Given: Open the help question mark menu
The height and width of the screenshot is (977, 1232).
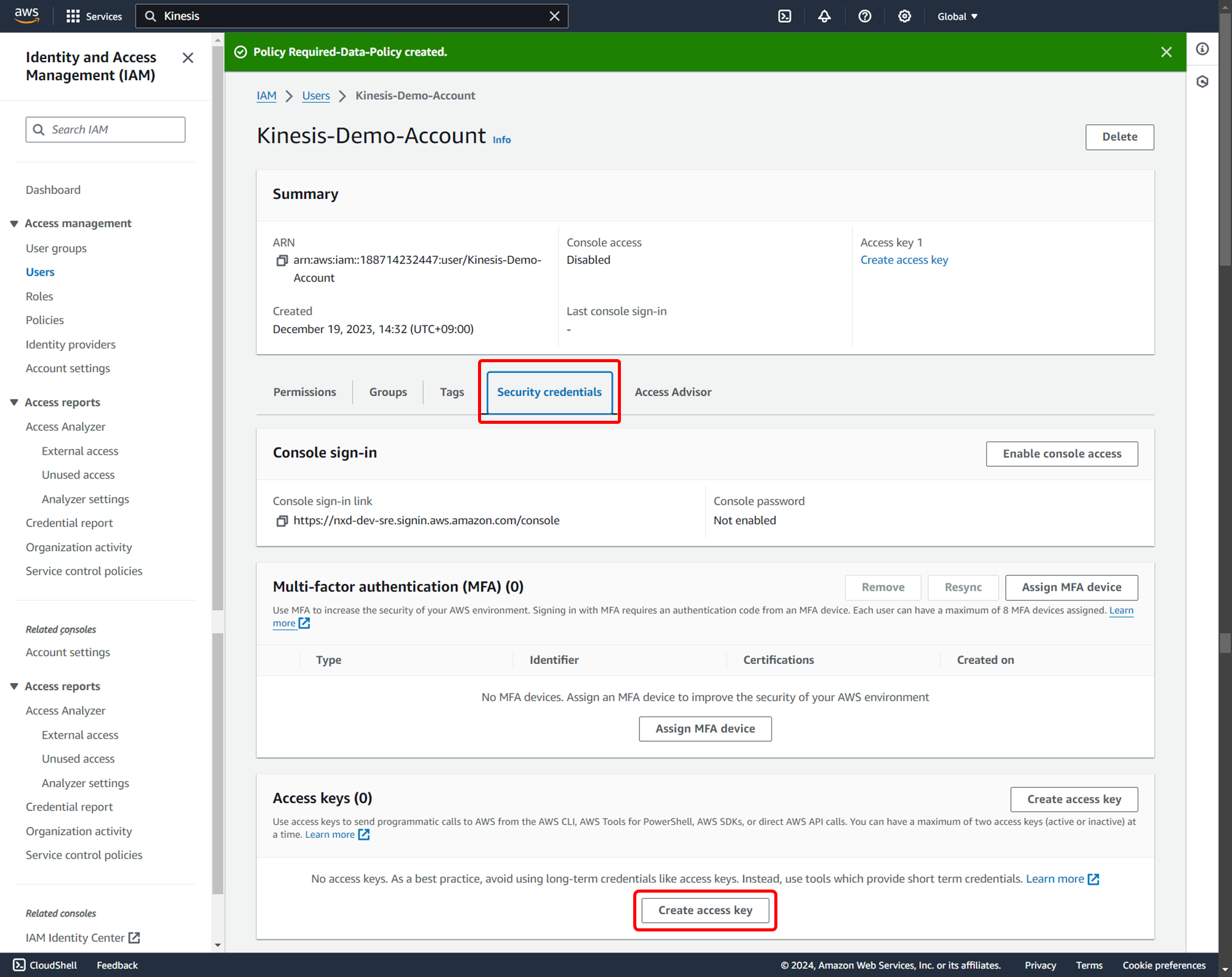Looking at the screenshot, I should click(x=865, y=16).
